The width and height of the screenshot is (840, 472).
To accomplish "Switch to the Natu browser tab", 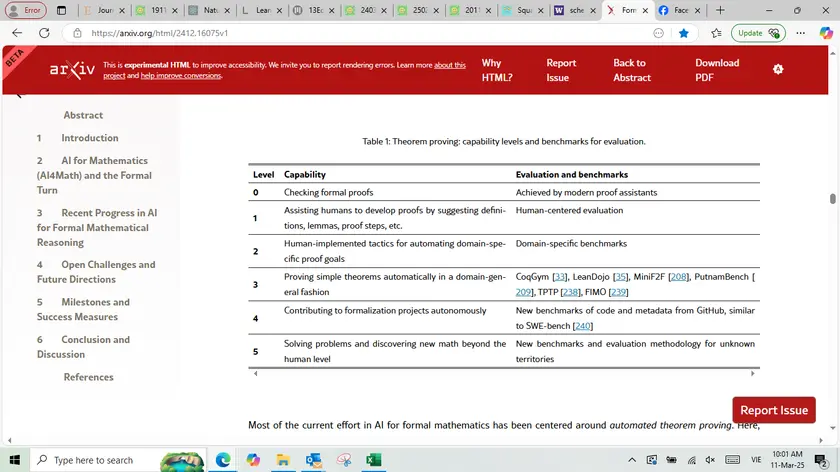I will (211, 10).
